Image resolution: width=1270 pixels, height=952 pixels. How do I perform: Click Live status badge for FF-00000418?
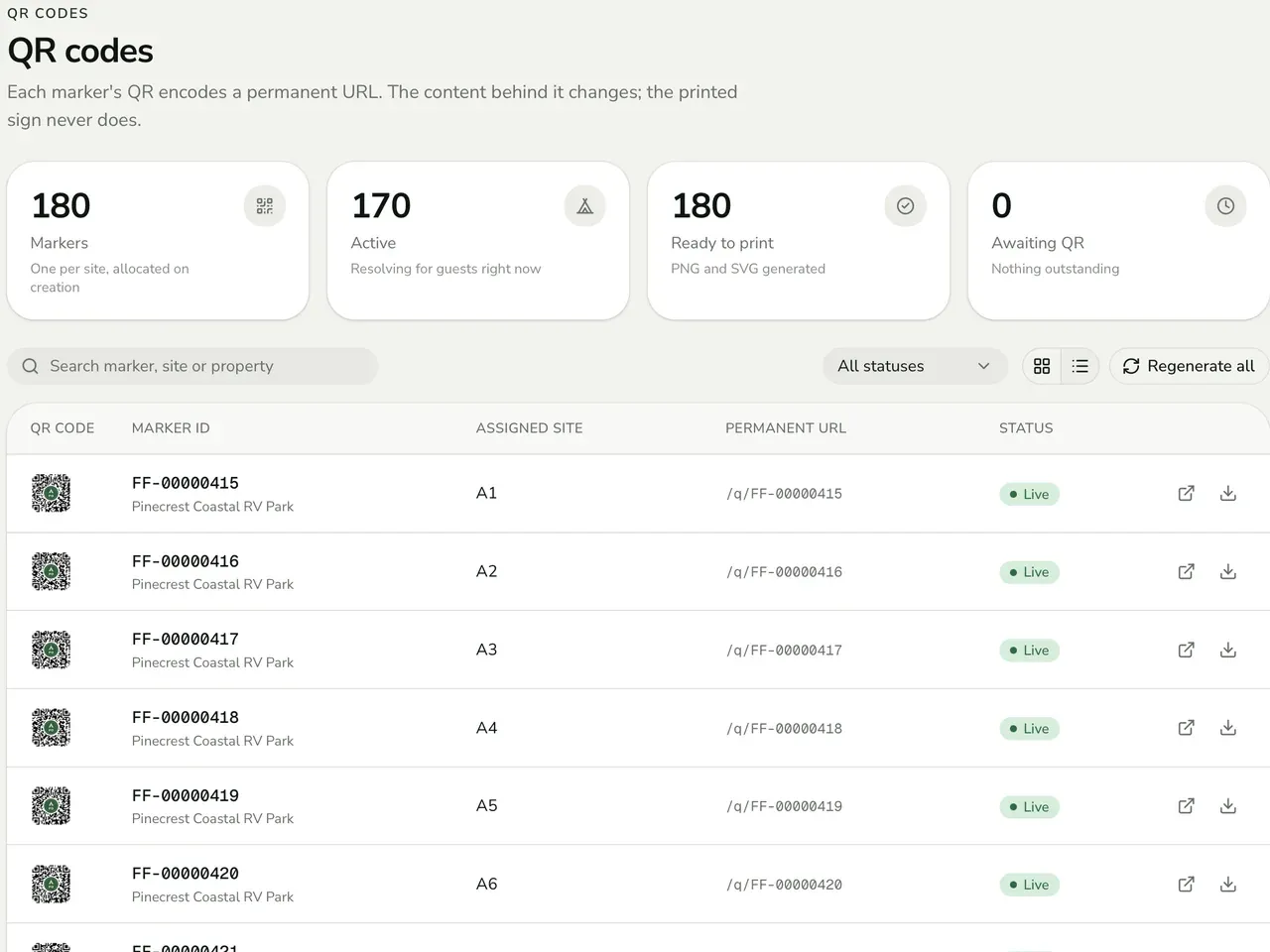coord(1029,729)
